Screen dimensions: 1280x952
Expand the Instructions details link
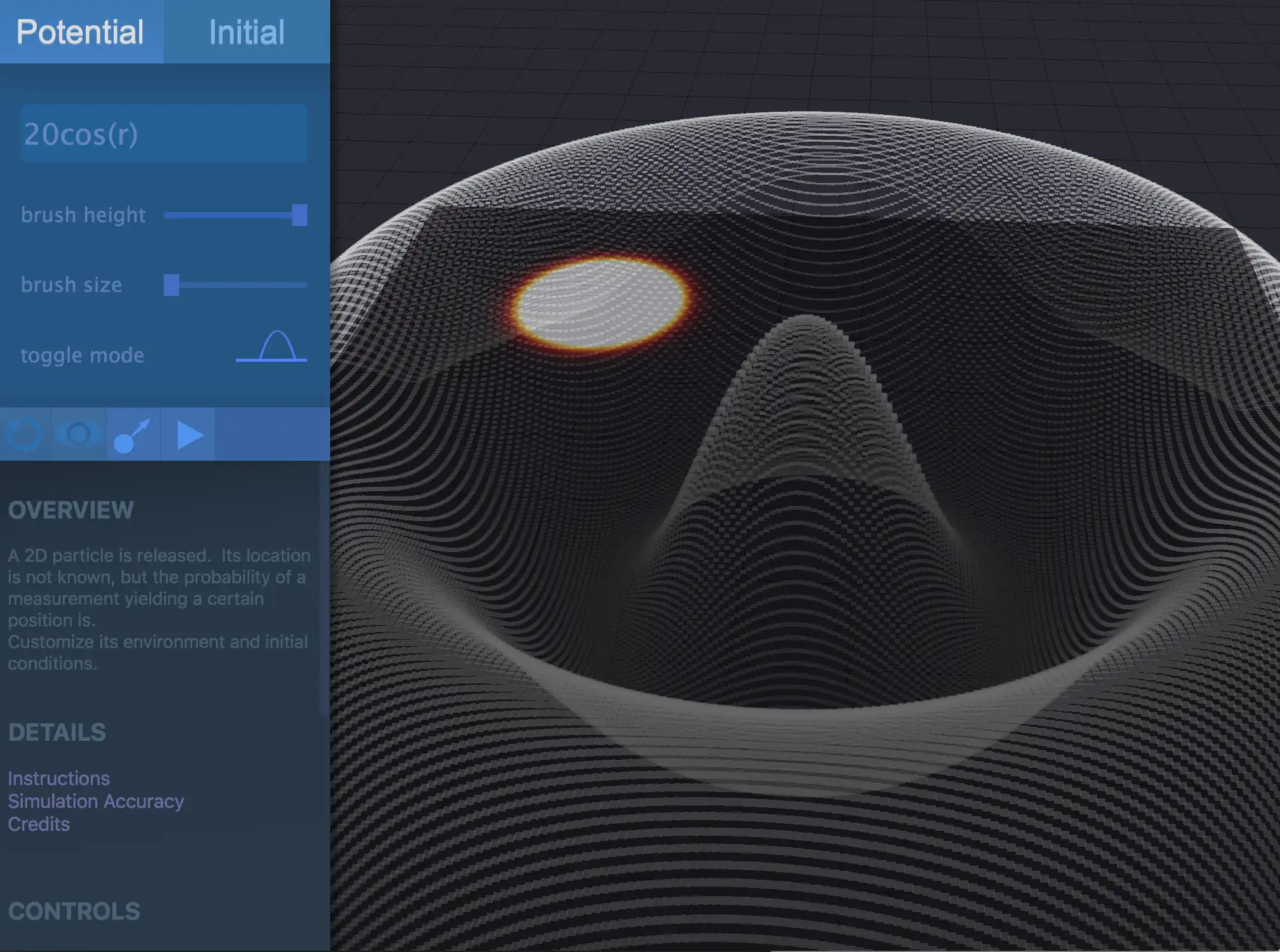(58, 779)
